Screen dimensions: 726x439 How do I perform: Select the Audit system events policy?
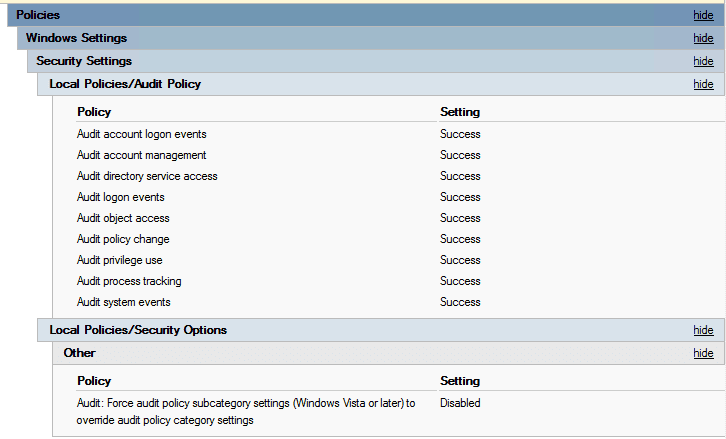click(x=123, y=302)
